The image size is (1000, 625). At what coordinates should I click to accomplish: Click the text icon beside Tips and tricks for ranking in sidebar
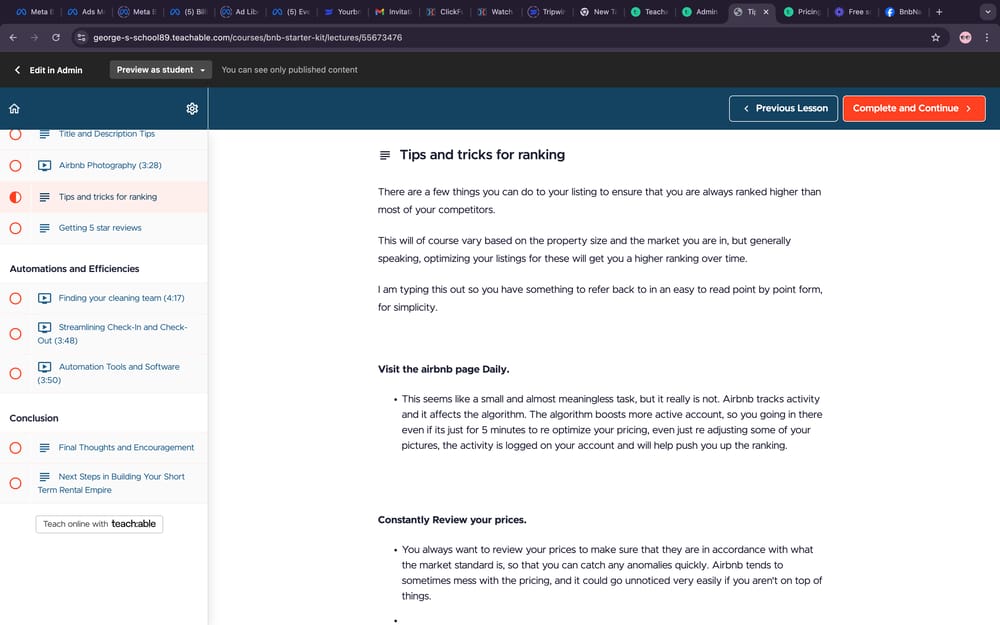[45, 197]
